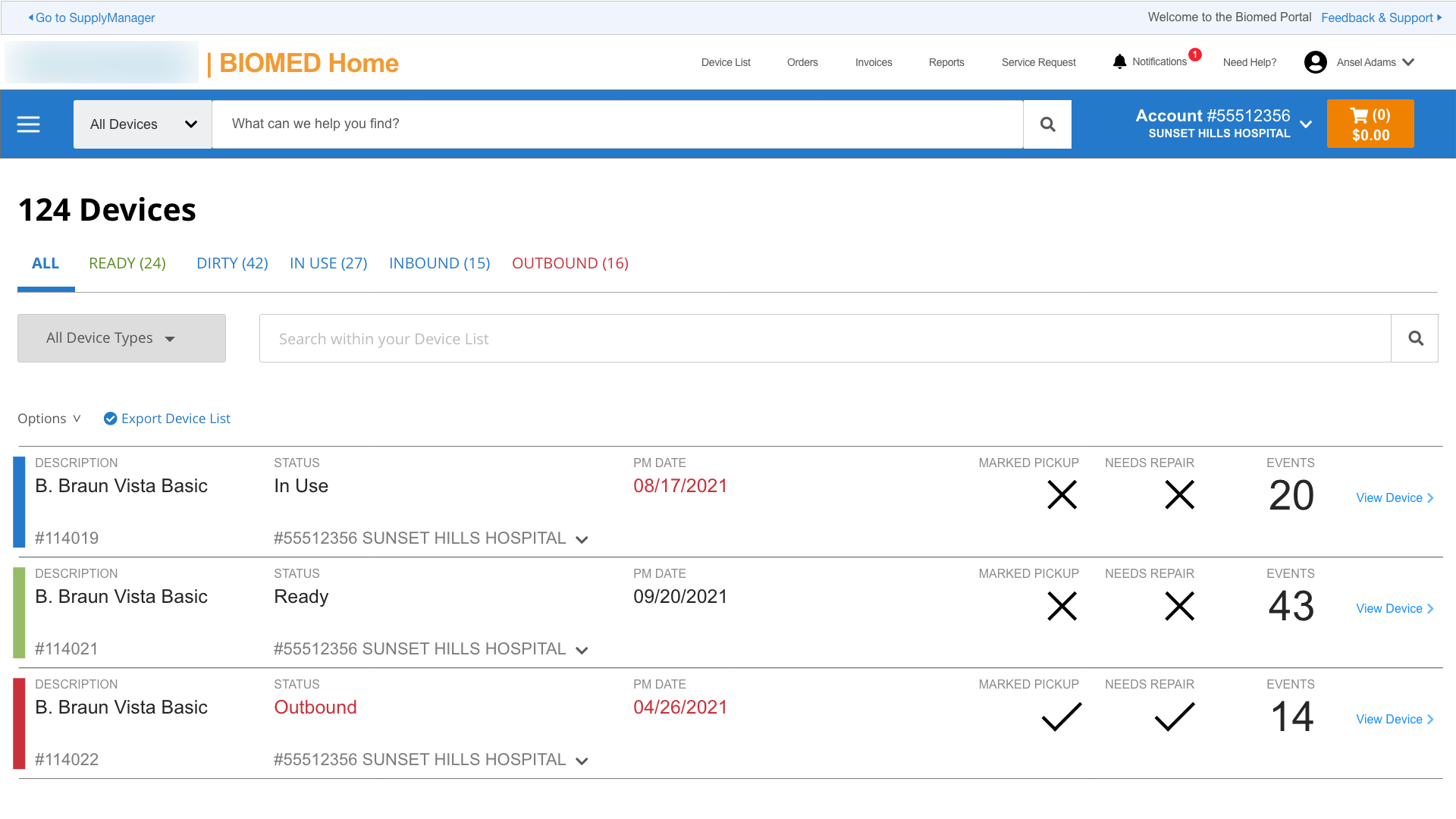Click the device list search magnifier icon

point(1415,338)
